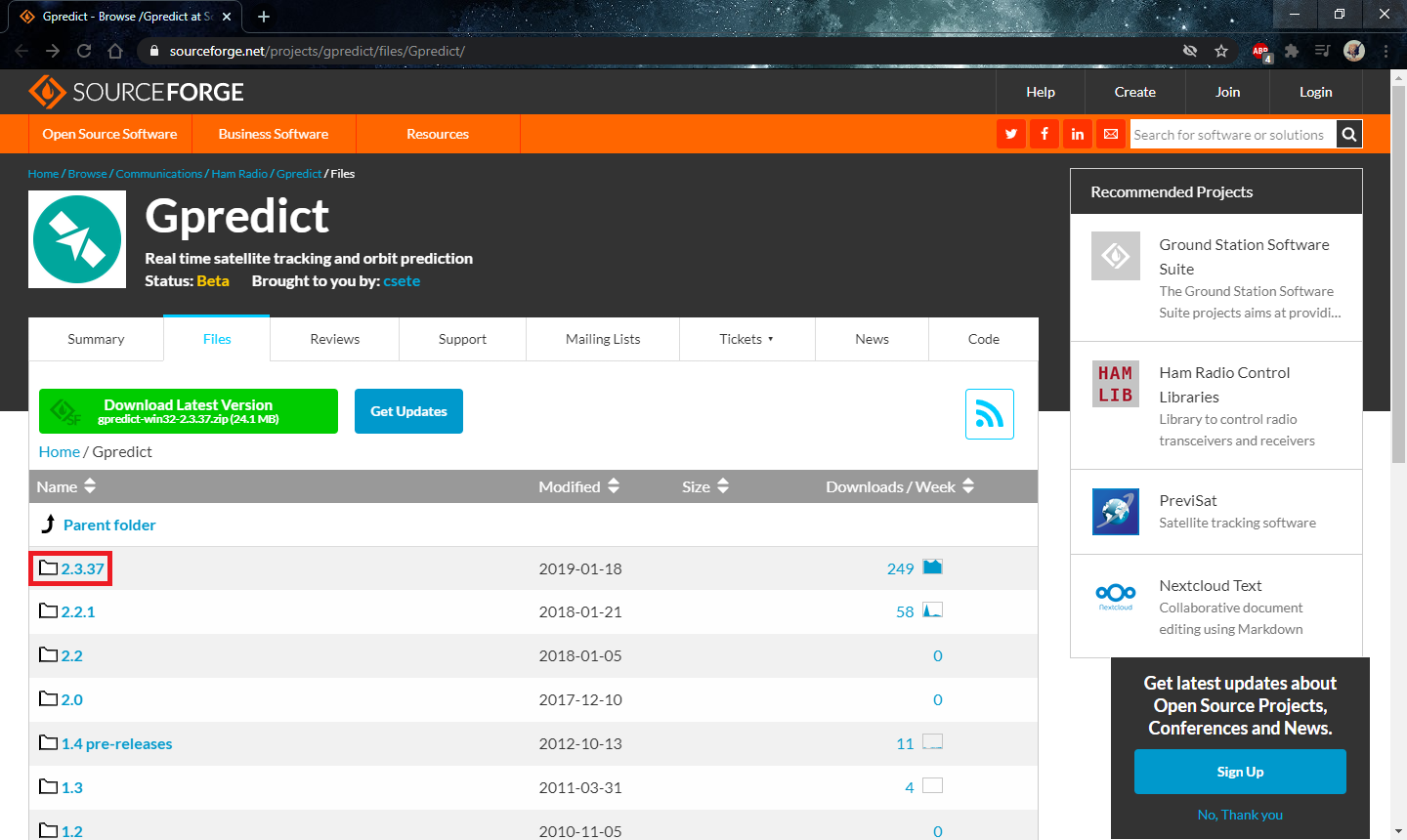
Task: Click the Chrome profile avatar
Action: point(1354,51)
